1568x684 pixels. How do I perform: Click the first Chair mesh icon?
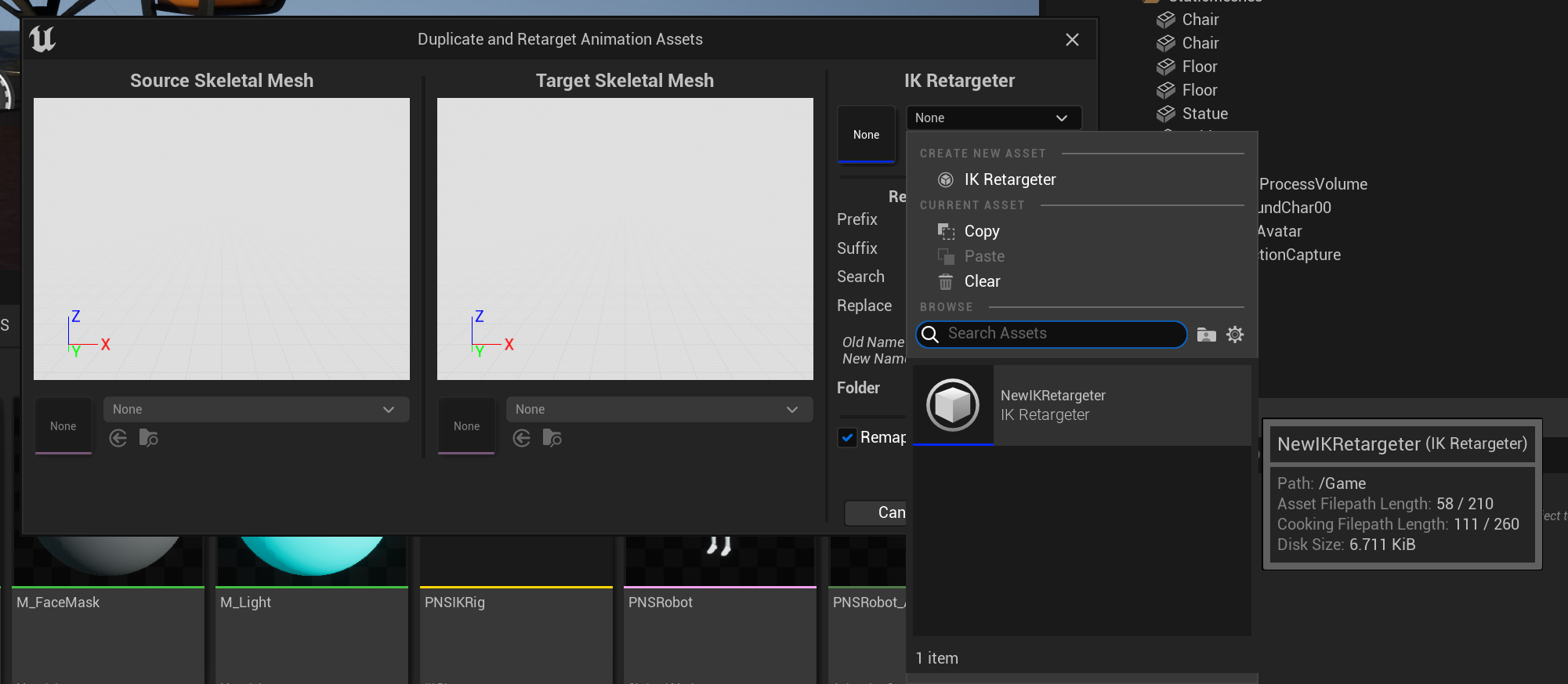(x=1166, y=20)
